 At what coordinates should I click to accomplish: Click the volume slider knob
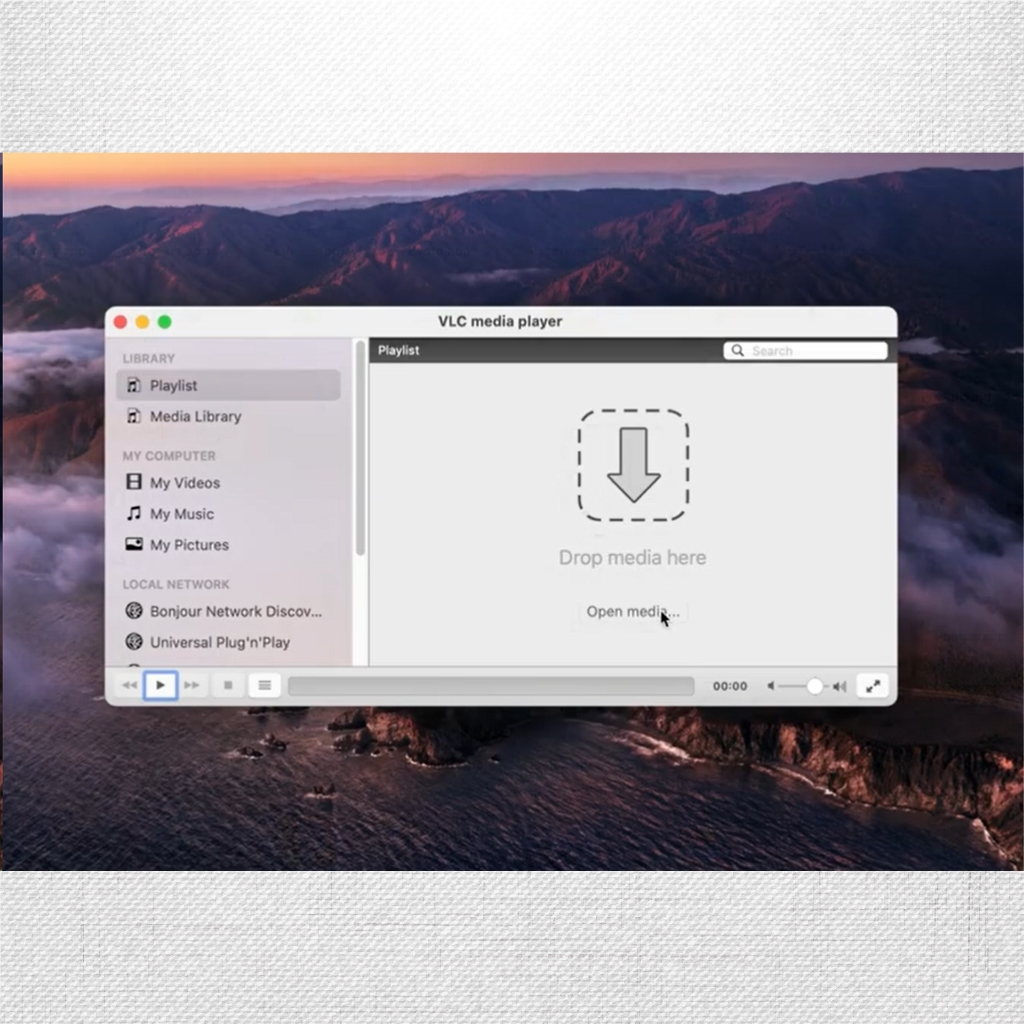click(x=814, y=686)
